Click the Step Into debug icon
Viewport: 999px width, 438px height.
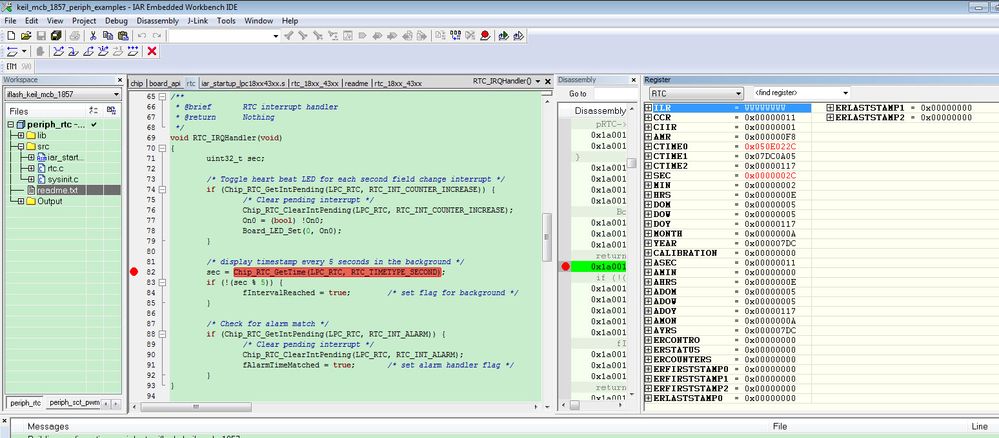(73, 51)
